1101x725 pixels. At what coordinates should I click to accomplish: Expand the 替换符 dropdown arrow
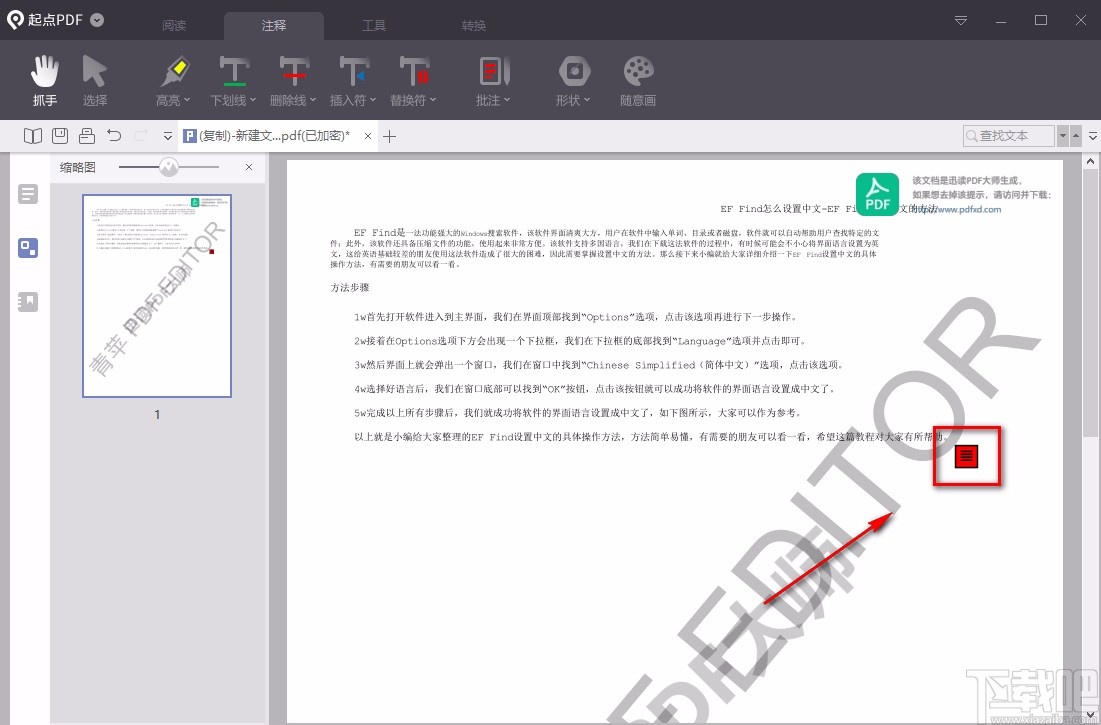coord(433,100)
